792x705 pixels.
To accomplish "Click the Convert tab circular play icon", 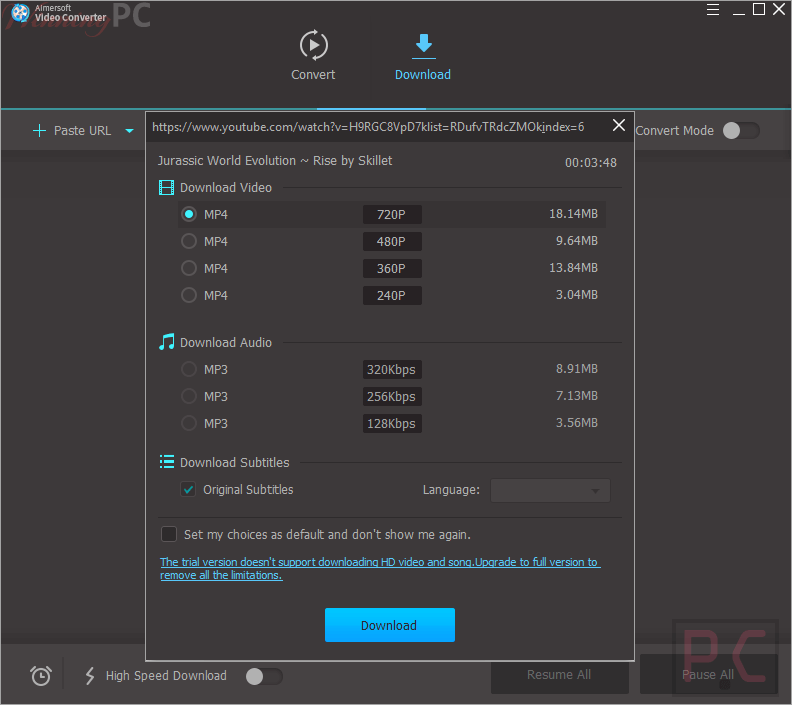I will (314, 45).
